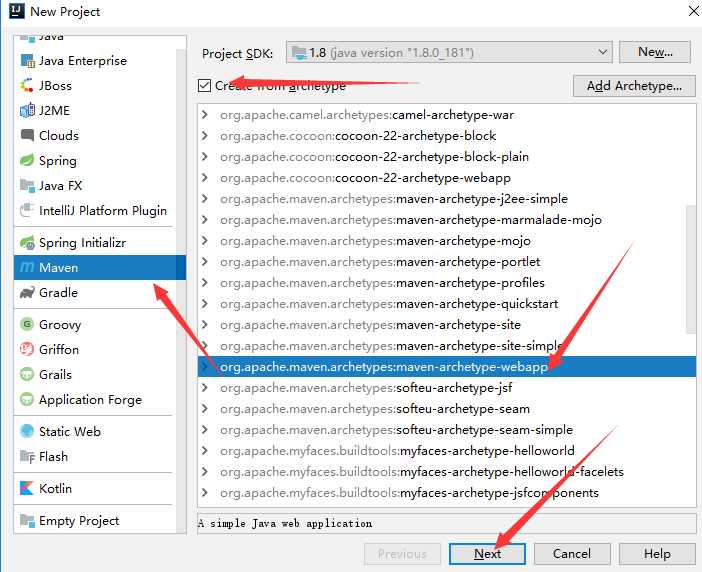
Task: Select maven-archetype-site-simple row
Action: (446, 346)
